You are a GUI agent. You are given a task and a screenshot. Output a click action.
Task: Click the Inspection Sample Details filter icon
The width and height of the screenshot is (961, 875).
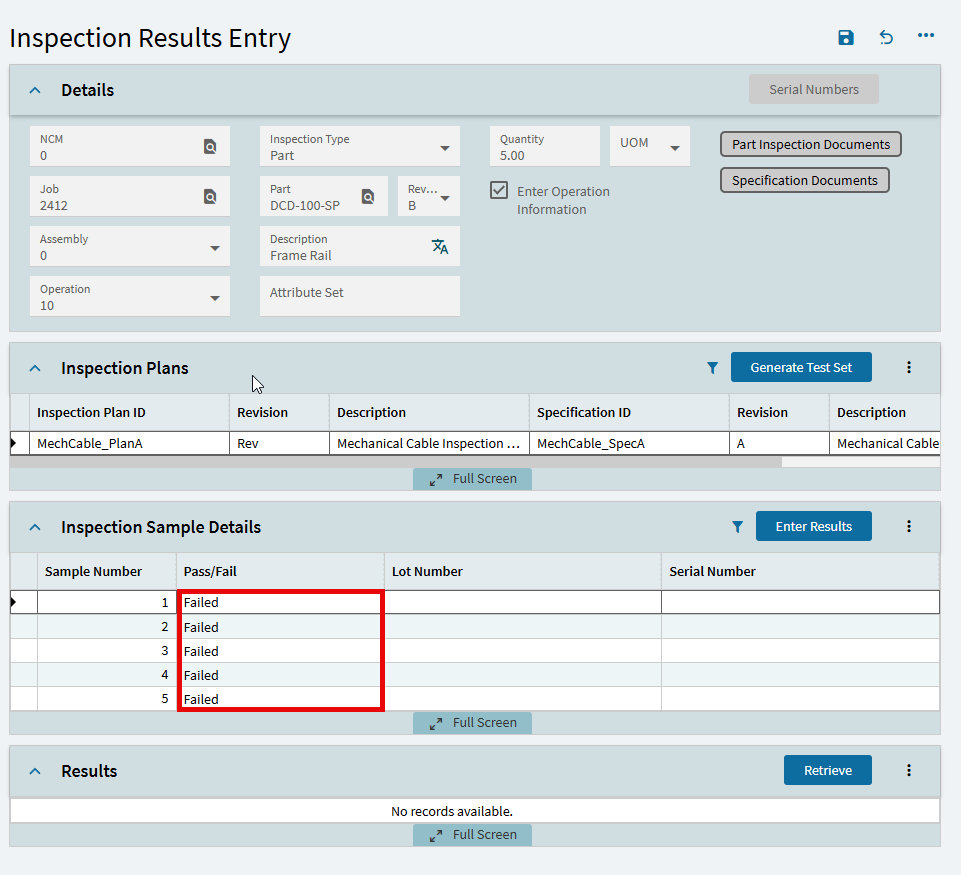[737, 527]
